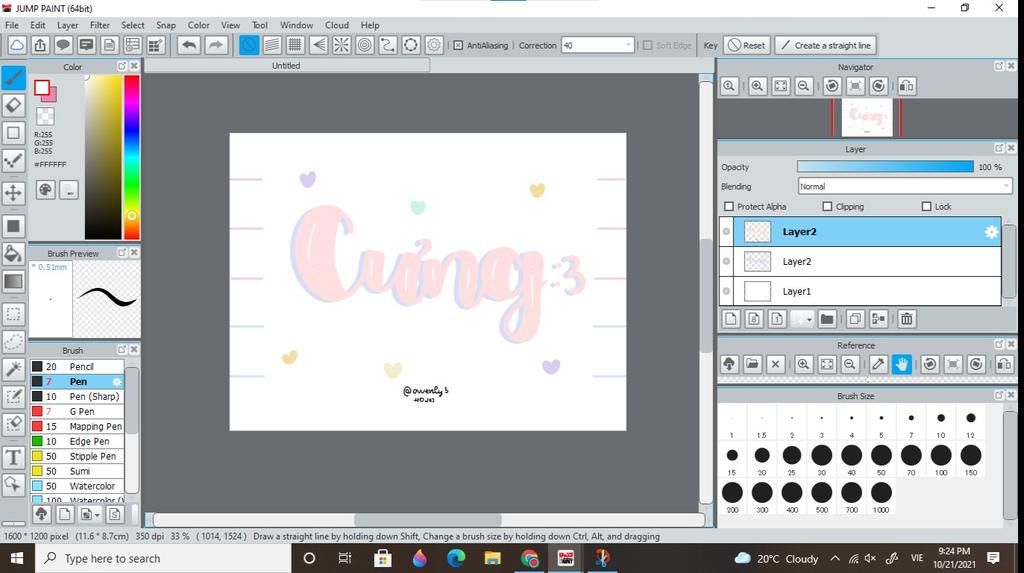Open Layer2 settings gear
Screen dimensions: 1024x573
click(991, 232)
